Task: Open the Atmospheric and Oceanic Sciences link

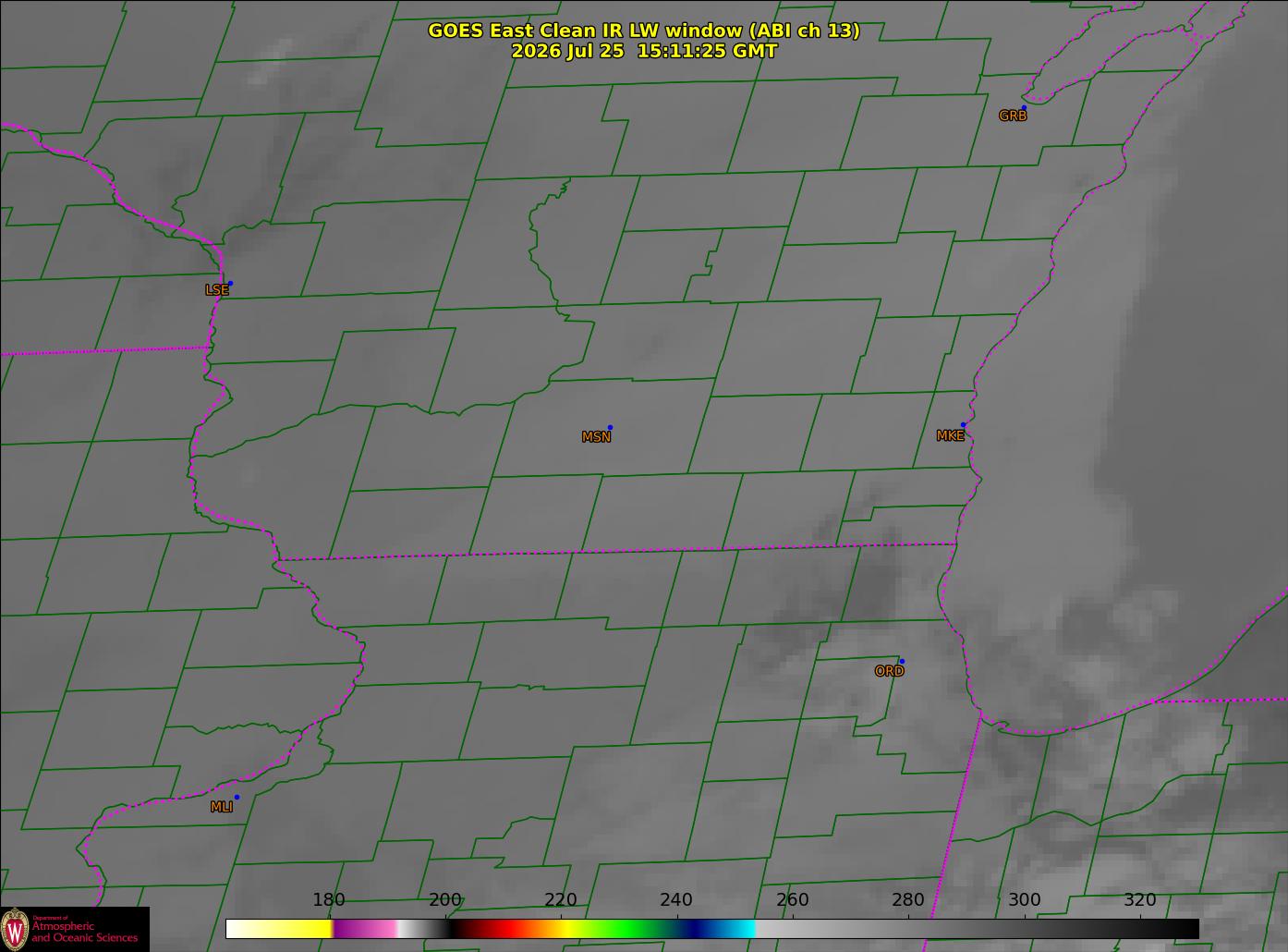Action: 85,932
